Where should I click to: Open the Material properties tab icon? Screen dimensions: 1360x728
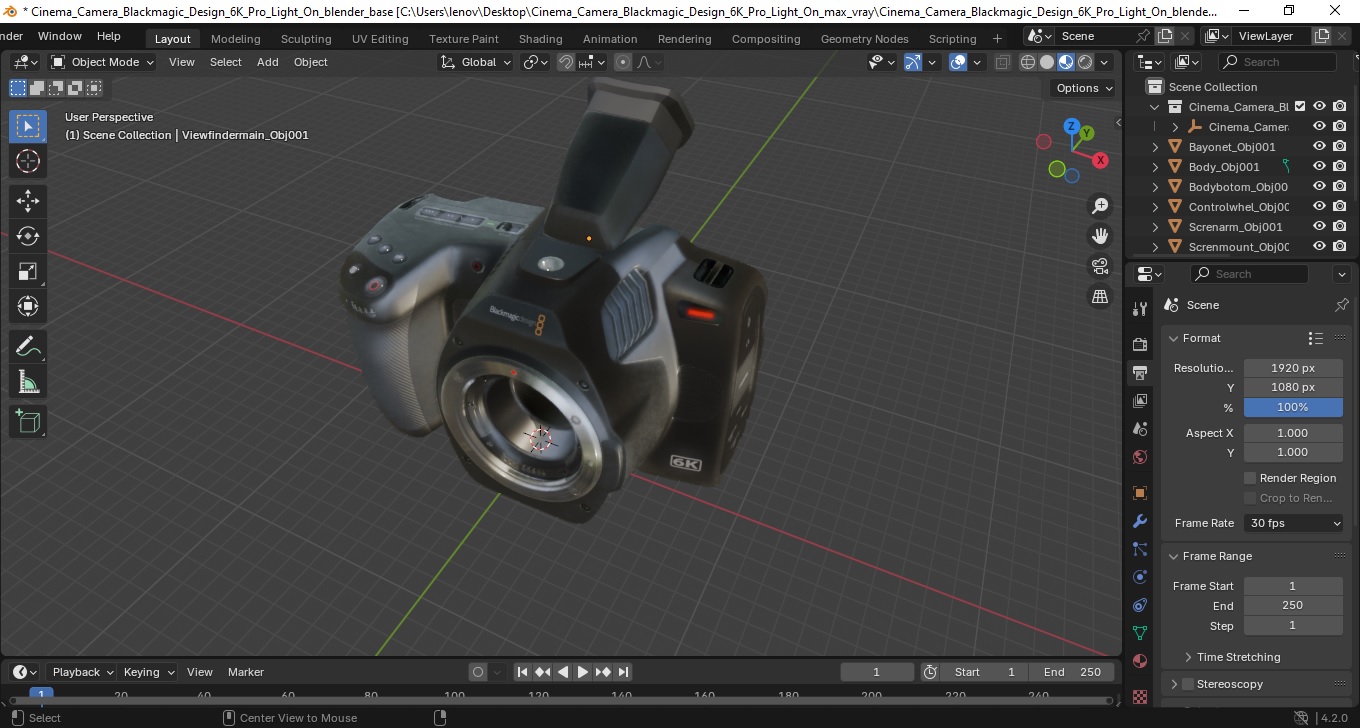click(x=1139, y=662)
